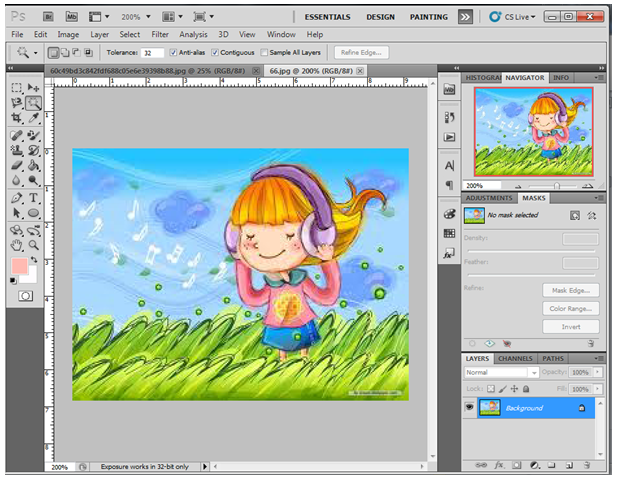Pick the Crop tool
Screen dimensions: 617x479
(17, 118)
